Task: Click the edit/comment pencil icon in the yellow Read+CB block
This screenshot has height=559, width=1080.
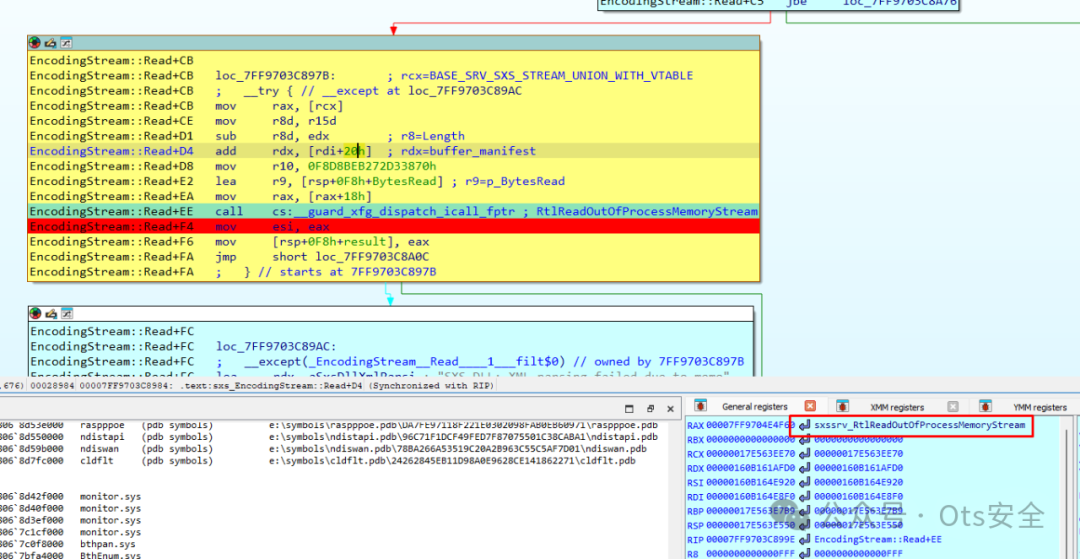Action: [50, 43]
